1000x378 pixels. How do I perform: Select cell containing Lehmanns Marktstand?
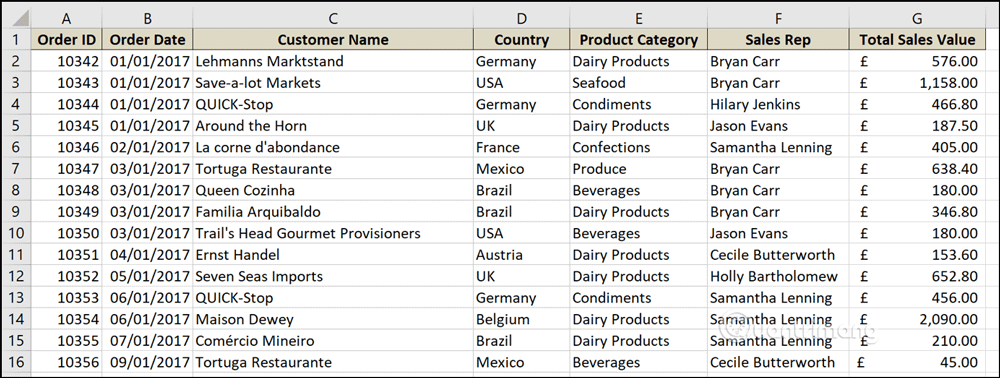[x=333, y=61]
